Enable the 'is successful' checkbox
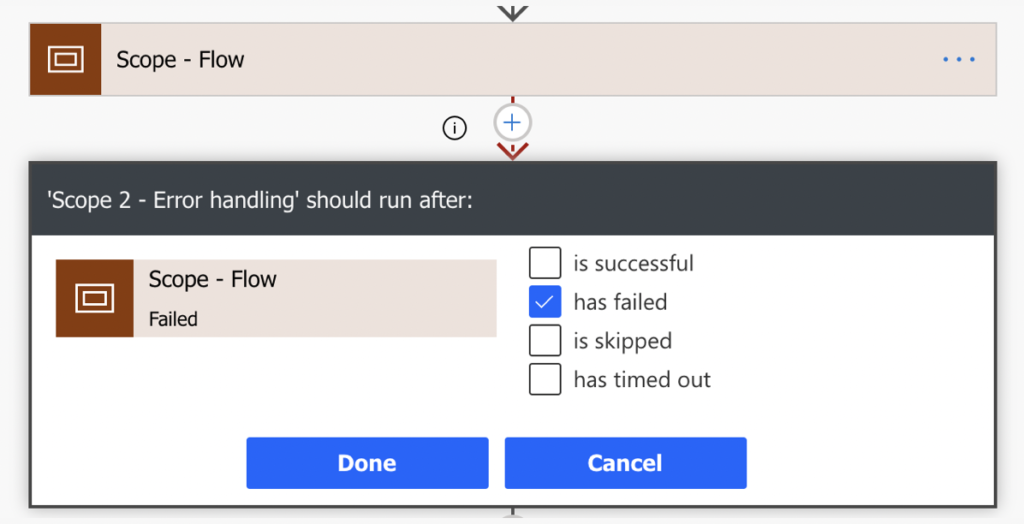This screenshot has width=1024, height=524. pos(545,263)
